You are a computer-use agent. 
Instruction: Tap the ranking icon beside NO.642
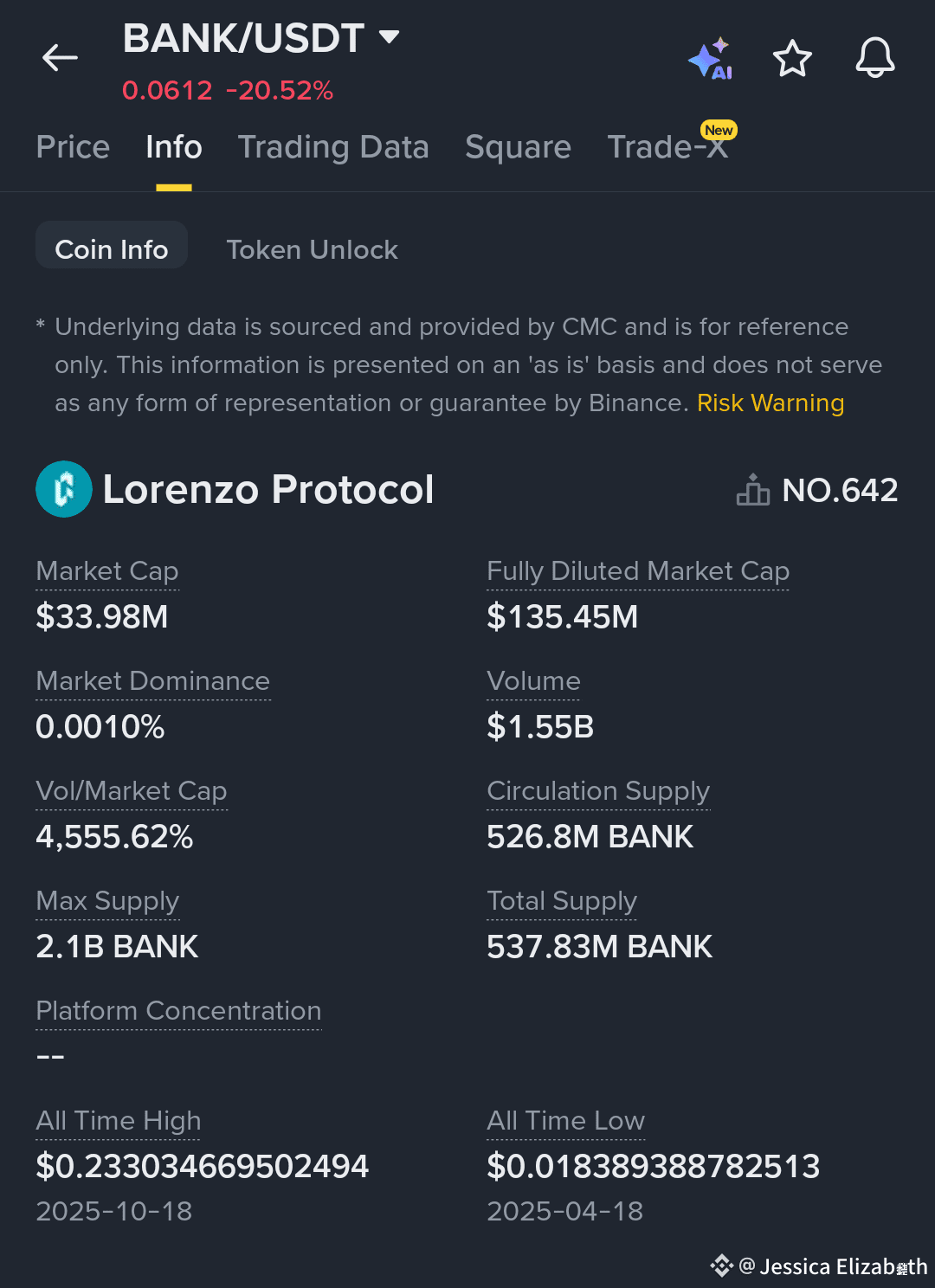click(752, 489)
